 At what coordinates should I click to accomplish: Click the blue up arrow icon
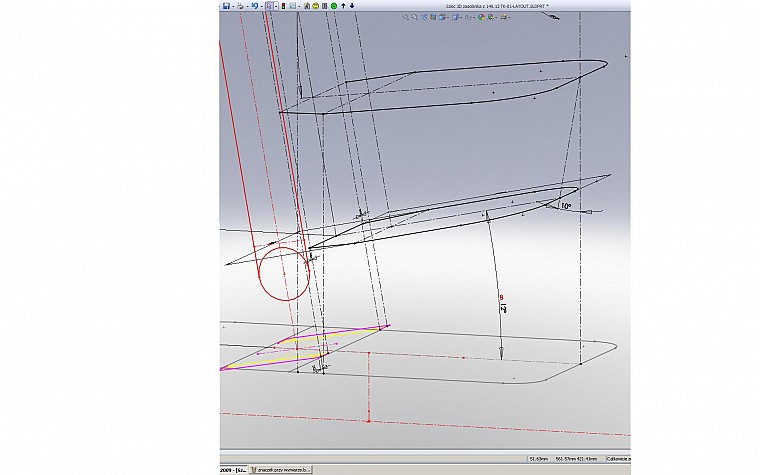coord(343,6)
